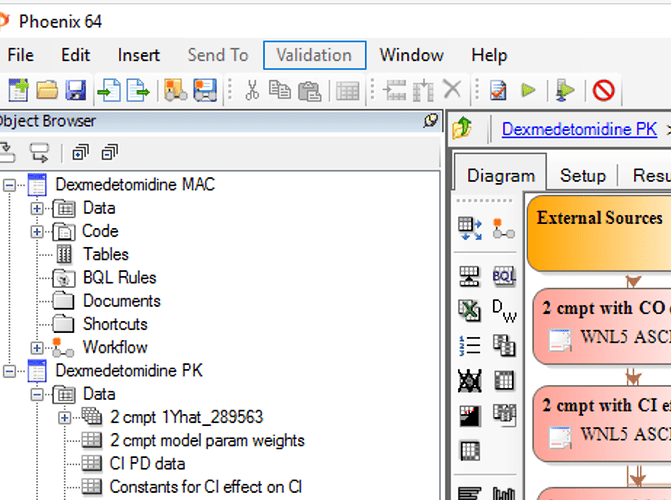This screenshot has width=671, height=500.
Task: Click the BQL tool icon in the diagram toolbox
Action: 504,276
